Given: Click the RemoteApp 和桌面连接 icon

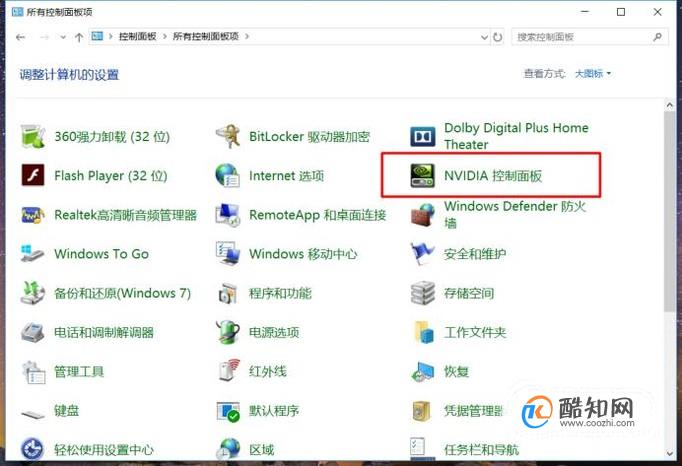Looking at the screenshot, I should (228, 215).
